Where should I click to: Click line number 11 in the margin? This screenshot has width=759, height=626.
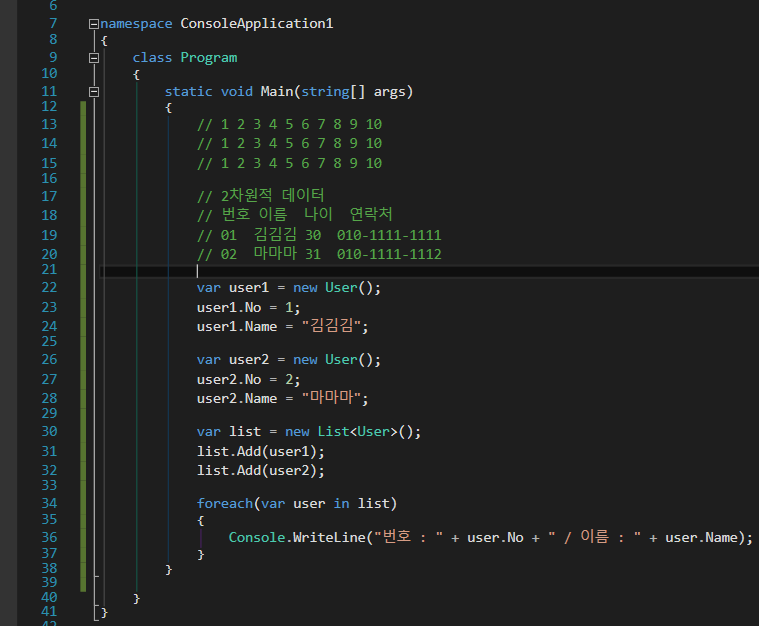[x=49, y=92]
